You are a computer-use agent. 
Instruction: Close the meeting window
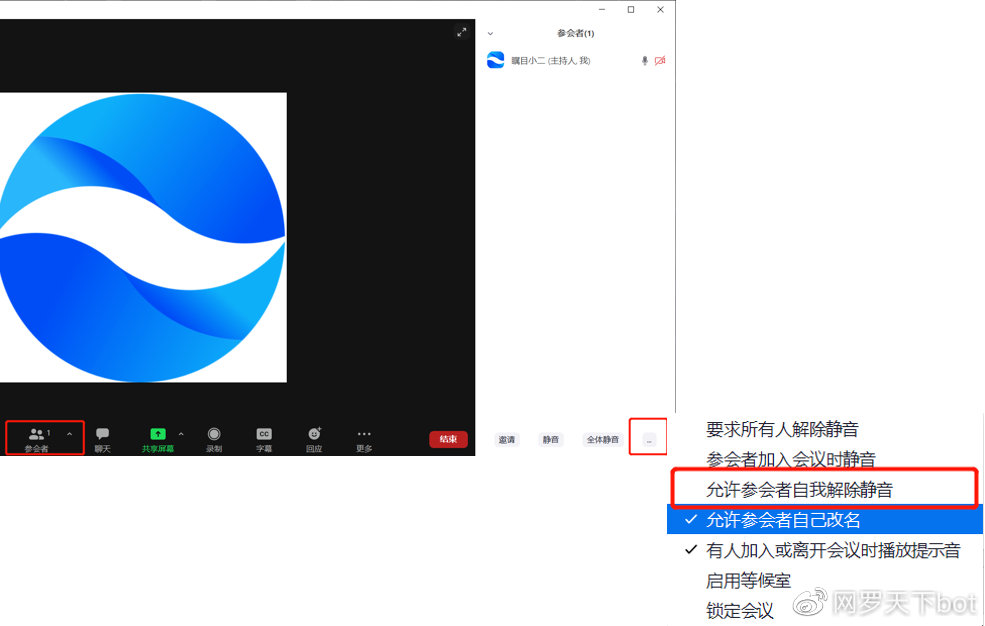tap(660, 9)
